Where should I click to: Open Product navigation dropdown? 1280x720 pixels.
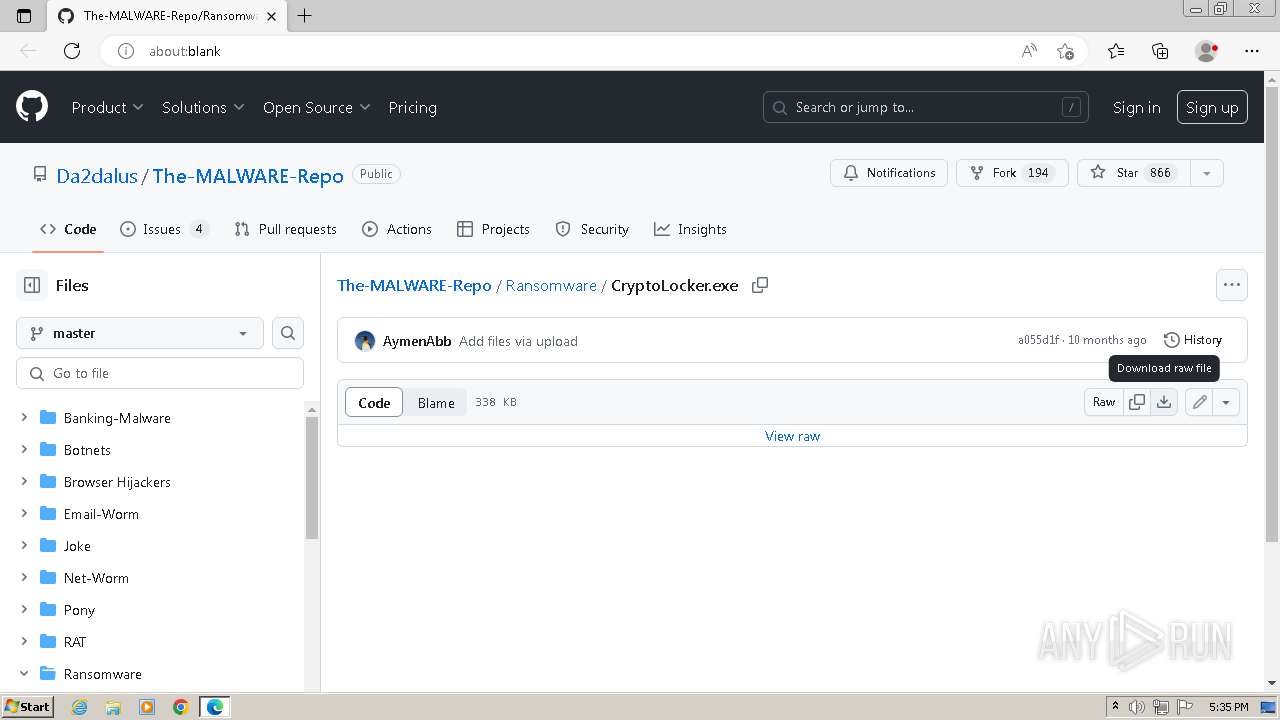click(x=107, y=107)
